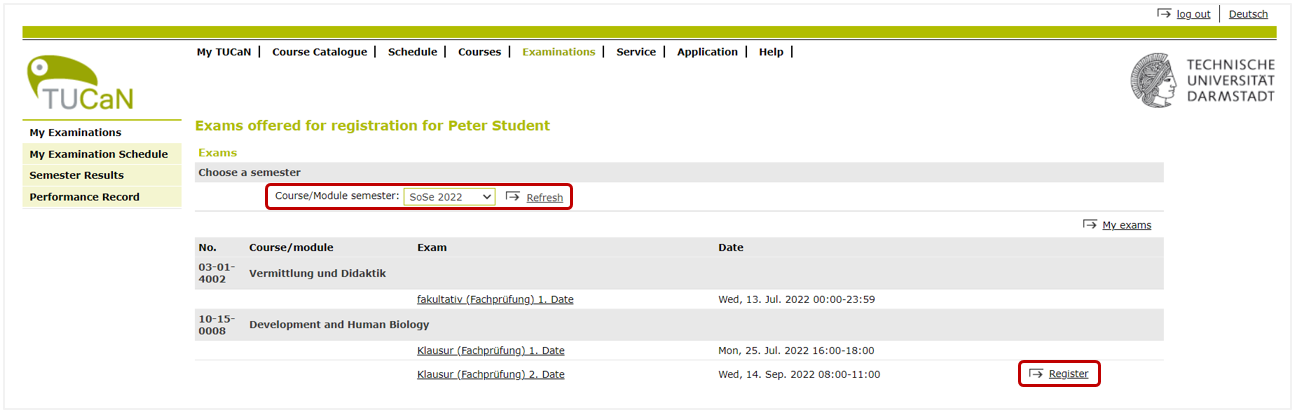The width and height of the screenshot is (1295, 412).
Task: Click the Course/module column header
Action: [291, 247]
